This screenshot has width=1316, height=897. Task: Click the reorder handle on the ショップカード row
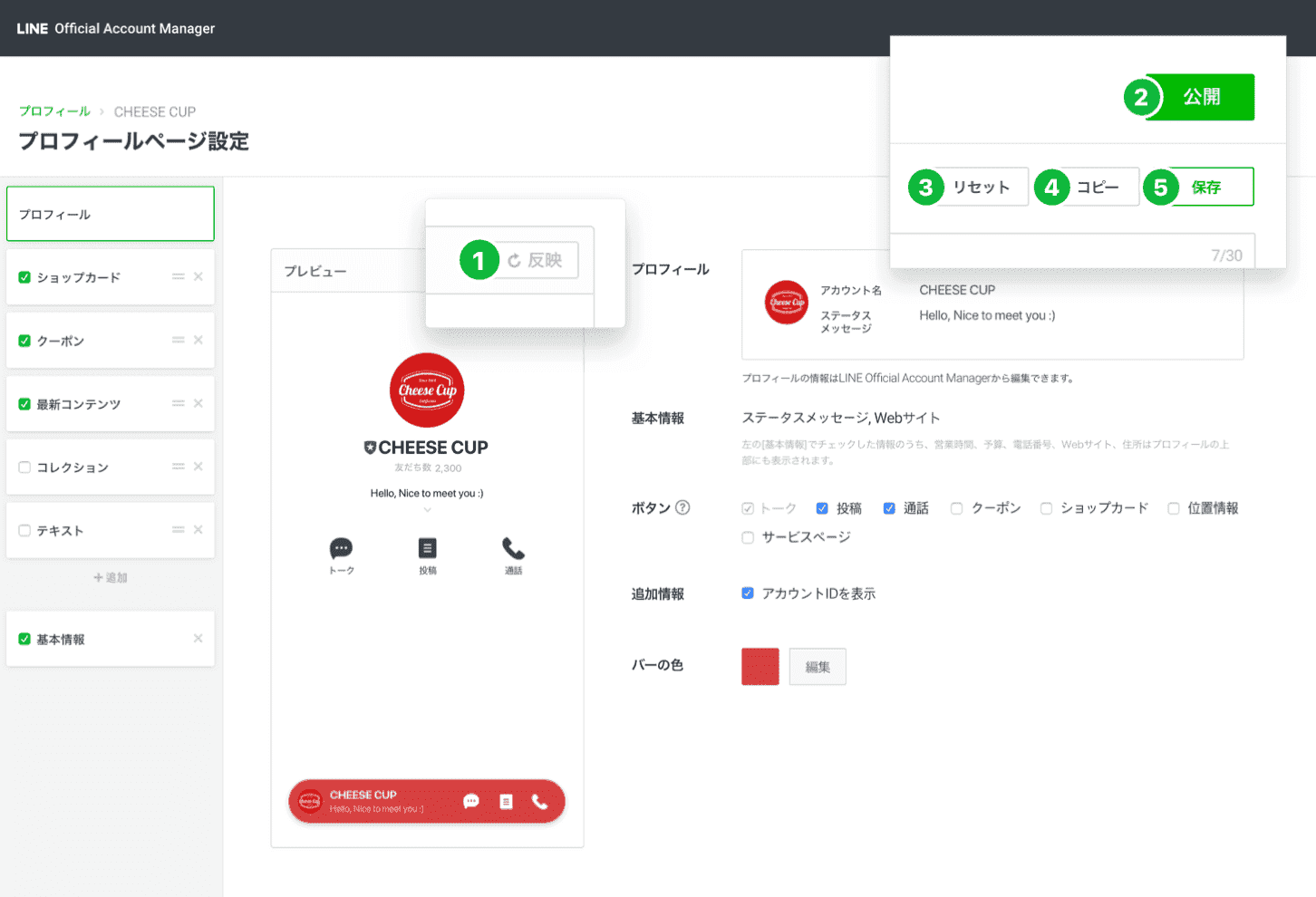pyautogui.click(x=179, y=276)
